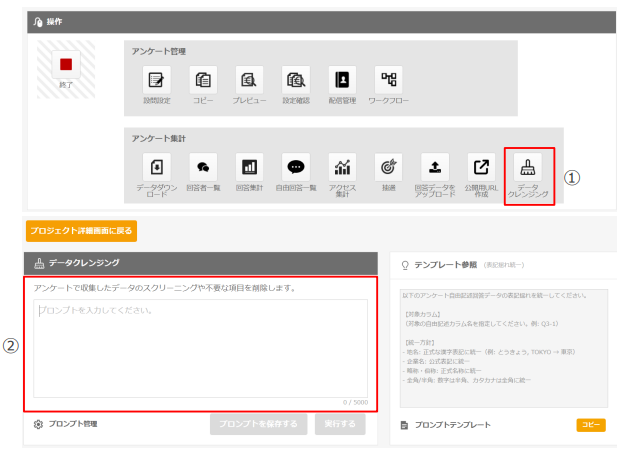Open the 自由回答一覧 speech bubble icon

coord(296,167)
